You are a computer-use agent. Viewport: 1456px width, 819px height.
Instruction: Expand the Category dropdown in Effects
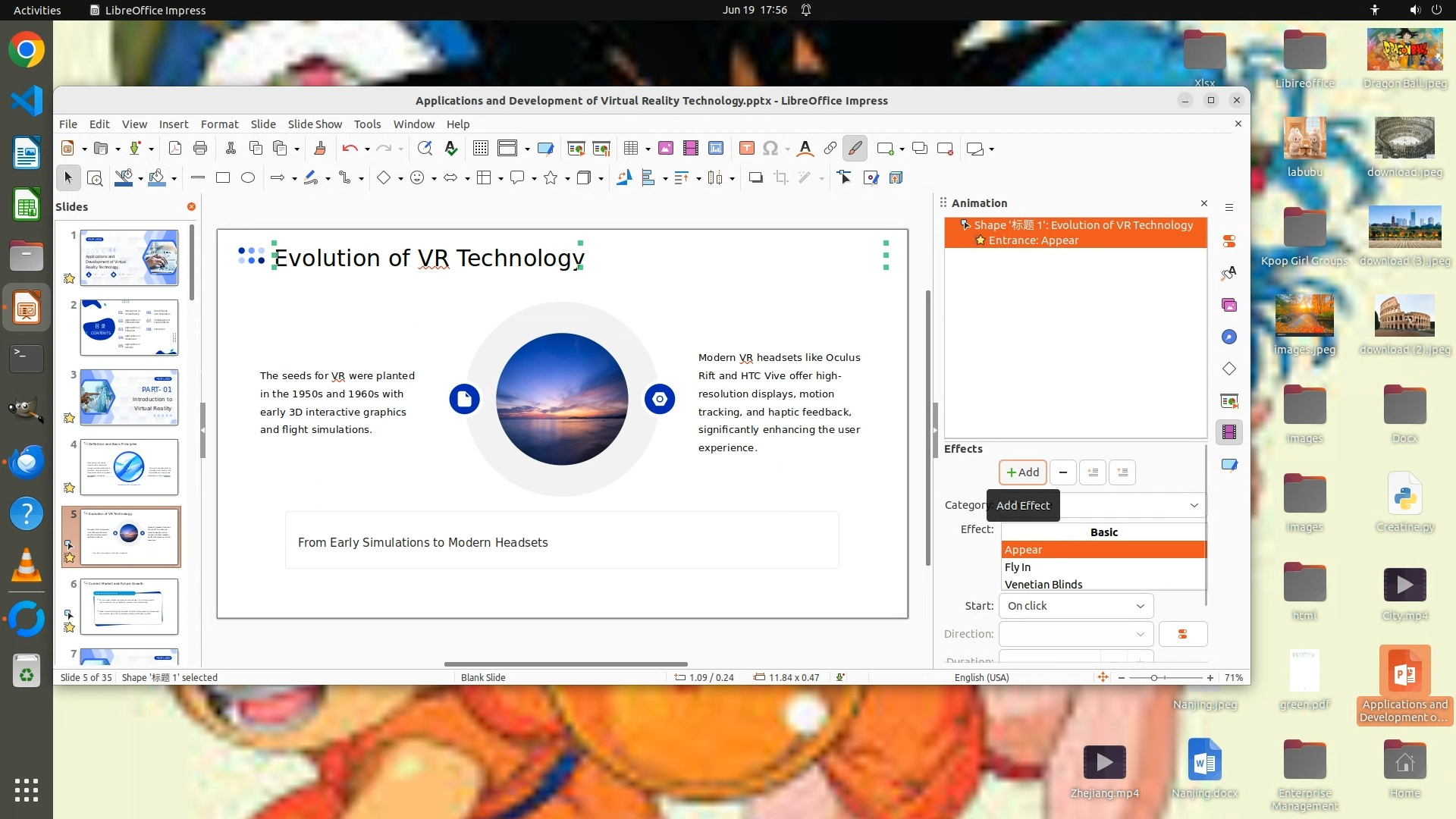click(x=1193, y=505)
